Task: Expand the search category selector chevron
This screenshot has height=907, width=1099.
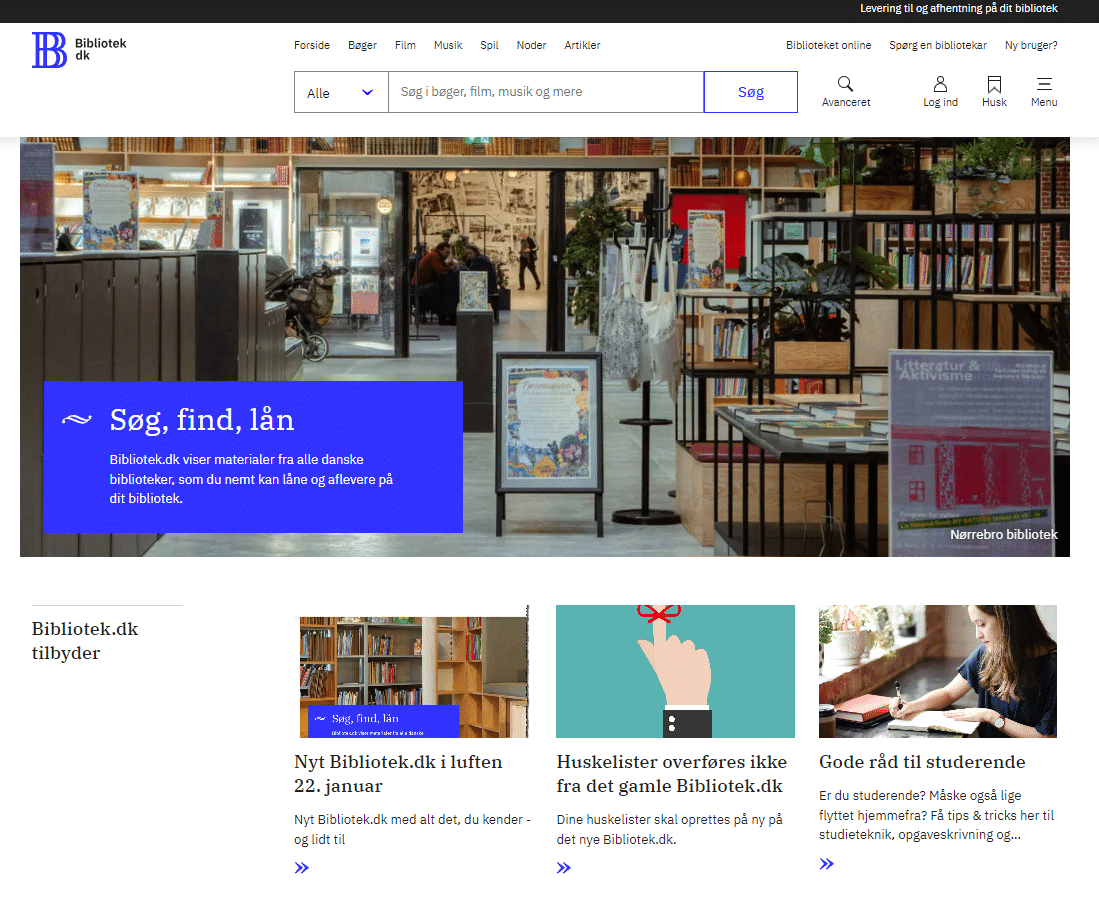Action: [x=368, y=91]
